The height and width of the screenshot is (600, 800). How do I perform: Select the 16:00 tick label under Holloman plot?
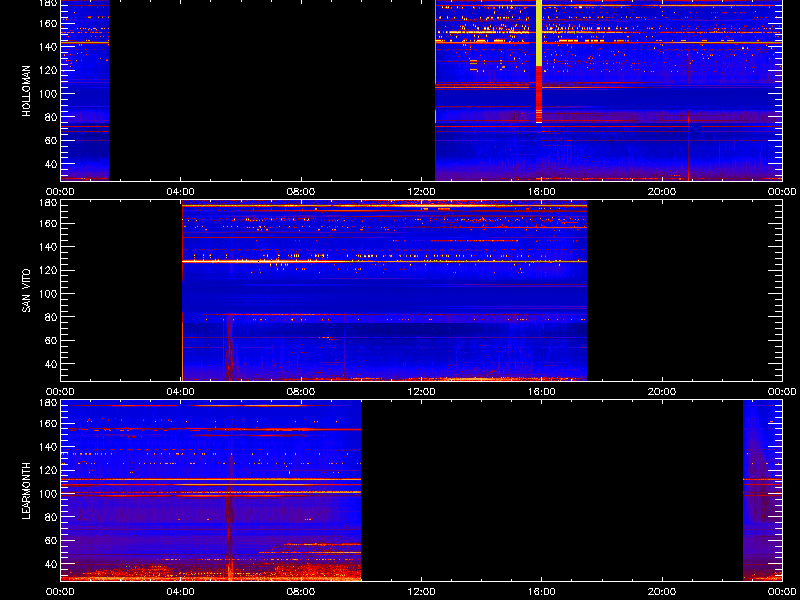tap(541, 192)
